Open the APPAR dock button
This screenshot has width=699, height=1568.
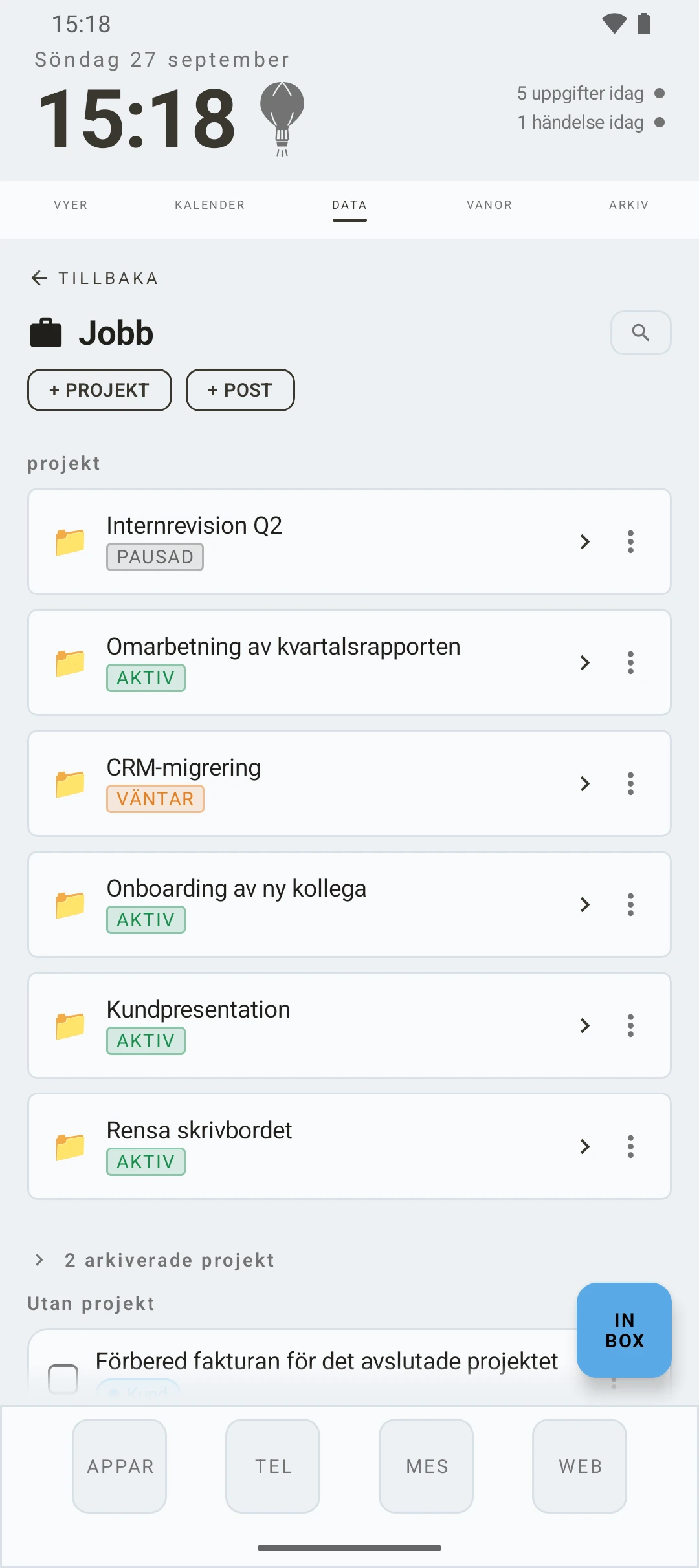click(120, 1466)
